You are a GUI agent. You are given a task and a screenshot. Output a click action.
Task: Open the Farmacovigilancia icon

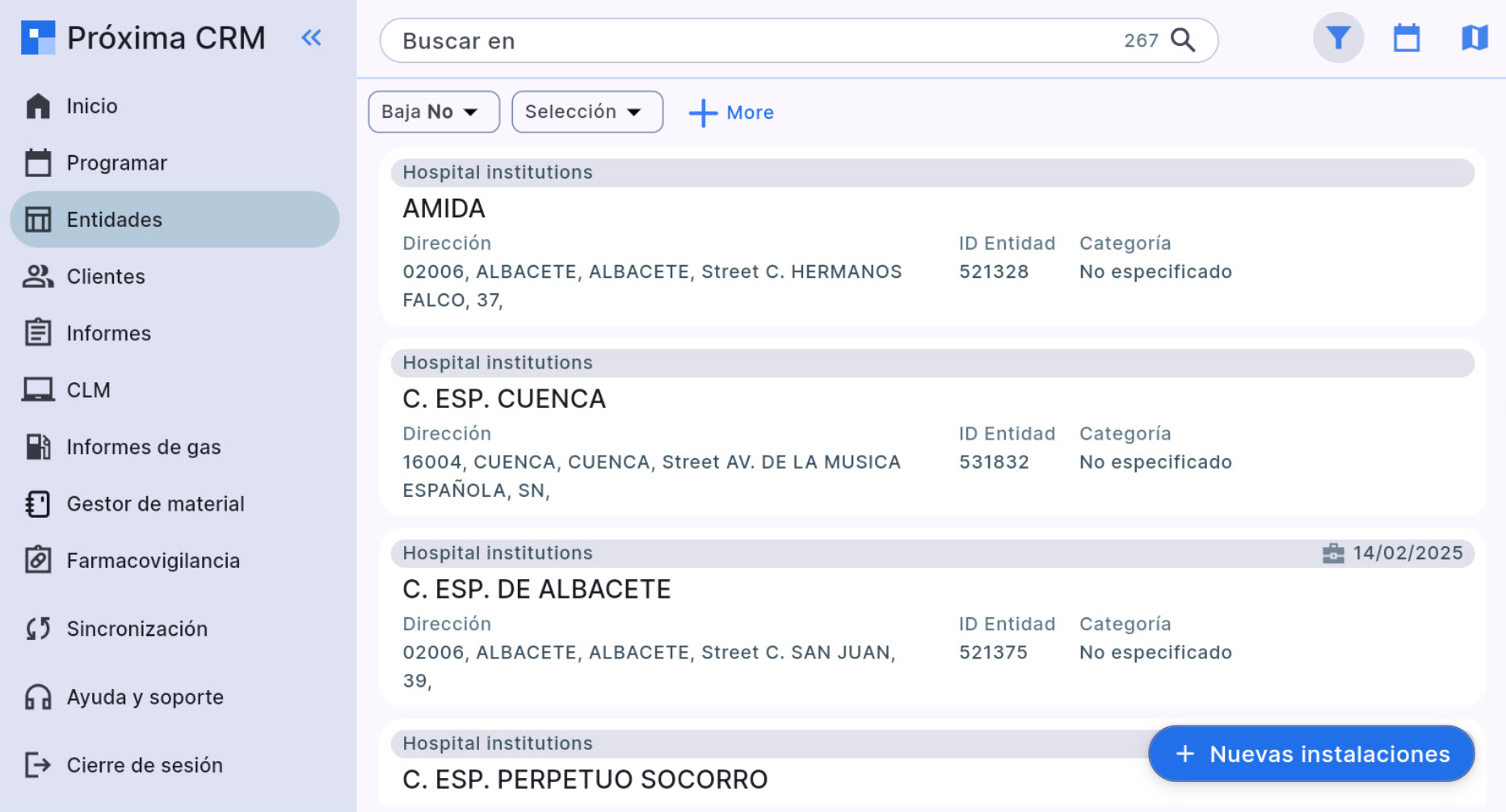coord(36,560)
